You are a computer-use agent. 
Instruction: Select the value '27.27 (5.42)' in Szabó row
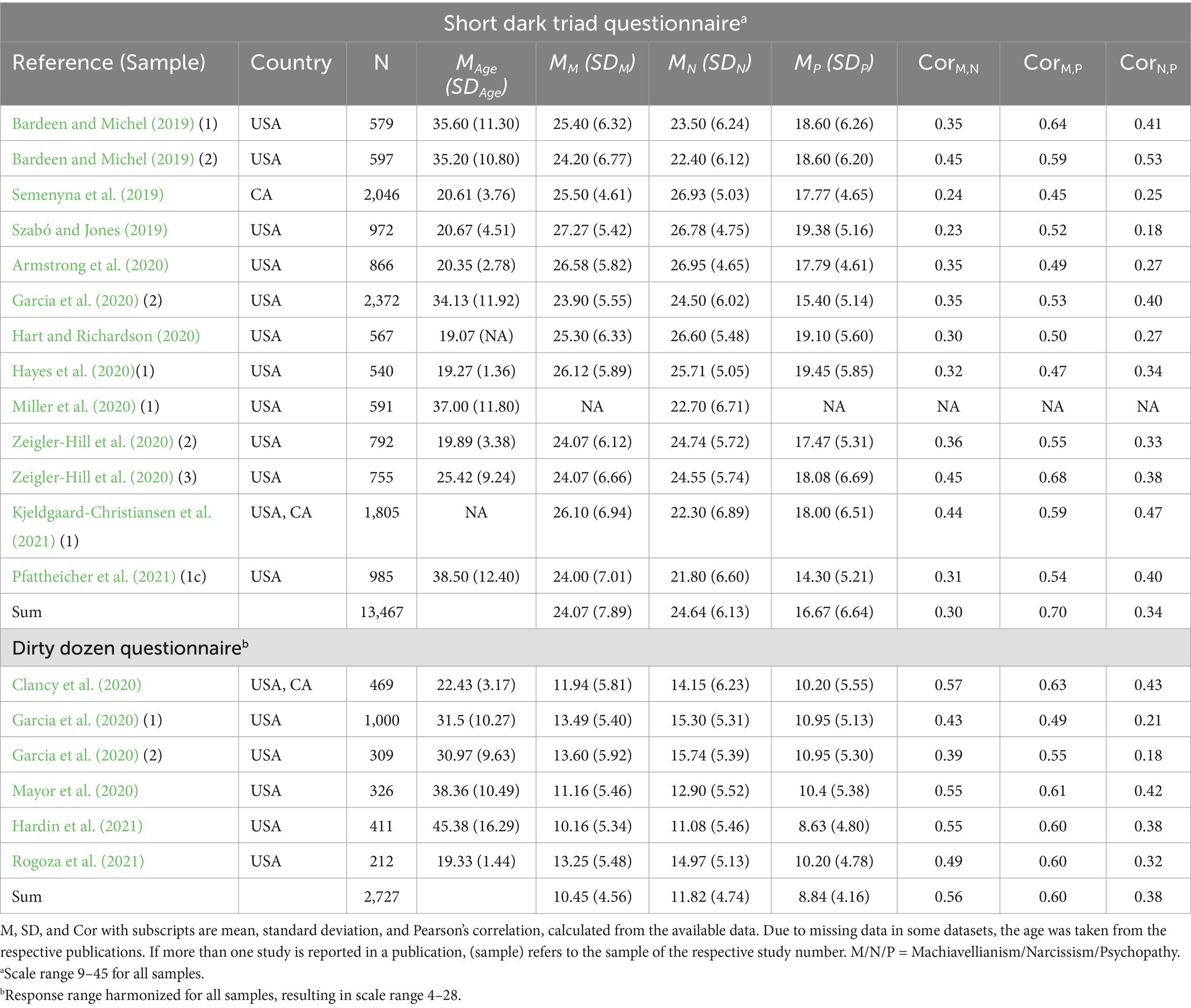(x=593, y=230)
